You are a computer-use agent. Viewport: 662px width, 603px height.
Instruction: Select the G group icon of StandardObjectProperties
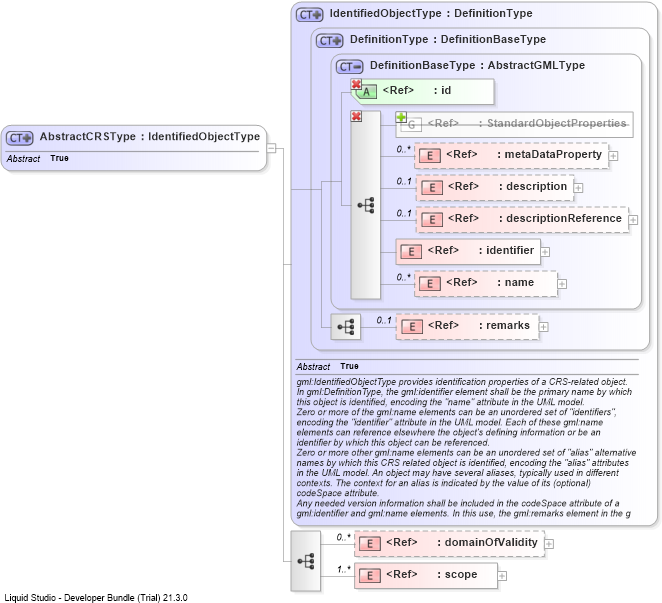tap(411, 125)
